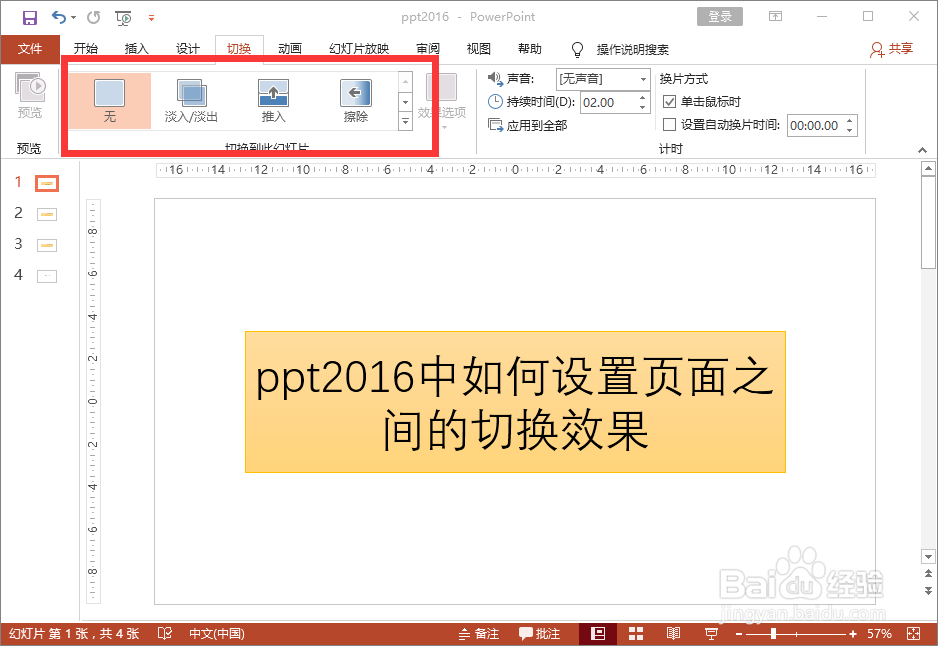Select the 擦除 Wipe transition
The height and width of the screenshot is (646, 938).
(356, 100)
